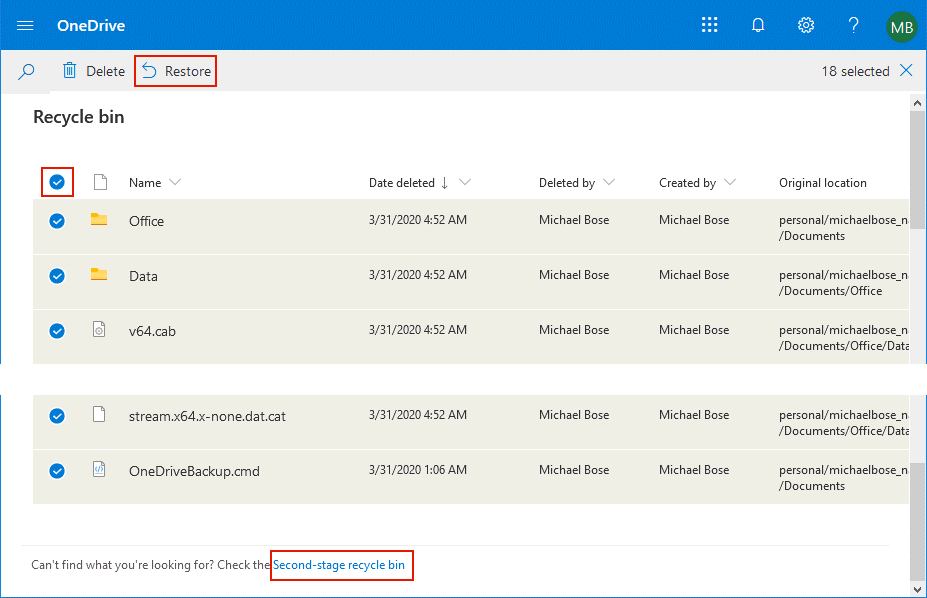Open the Deleted by column dropdown
The width and height of the screenshot is (927, 598).
coord(611,182)
